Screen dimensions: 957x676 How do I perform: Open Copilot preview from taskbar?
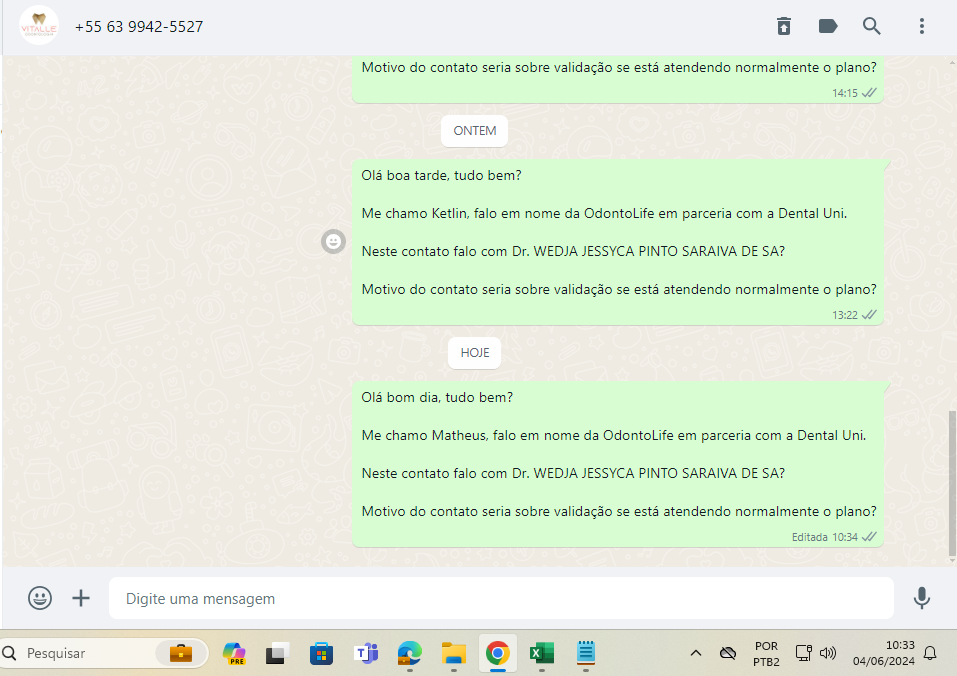click(x=234, y=653)
